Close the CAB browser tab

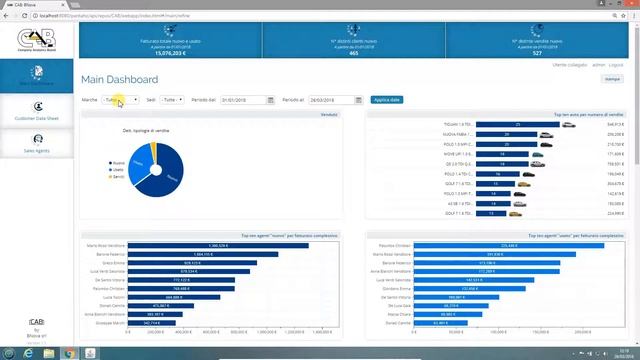pyautogui.click(x=63, y=5)
